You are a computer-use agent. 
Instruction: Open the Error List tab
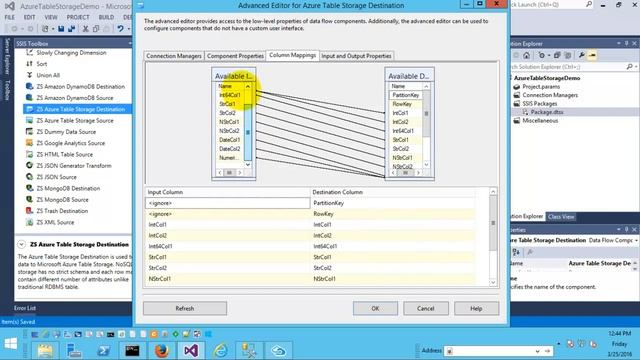coord(25,308)
